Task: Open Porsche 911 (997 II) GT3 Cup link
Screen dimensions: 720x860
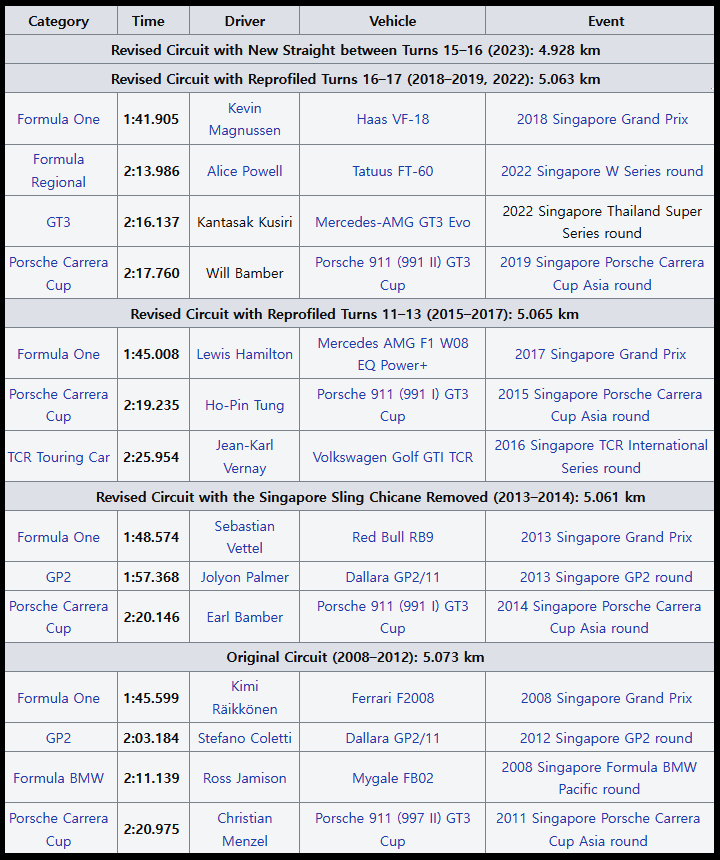Action: 393,829
